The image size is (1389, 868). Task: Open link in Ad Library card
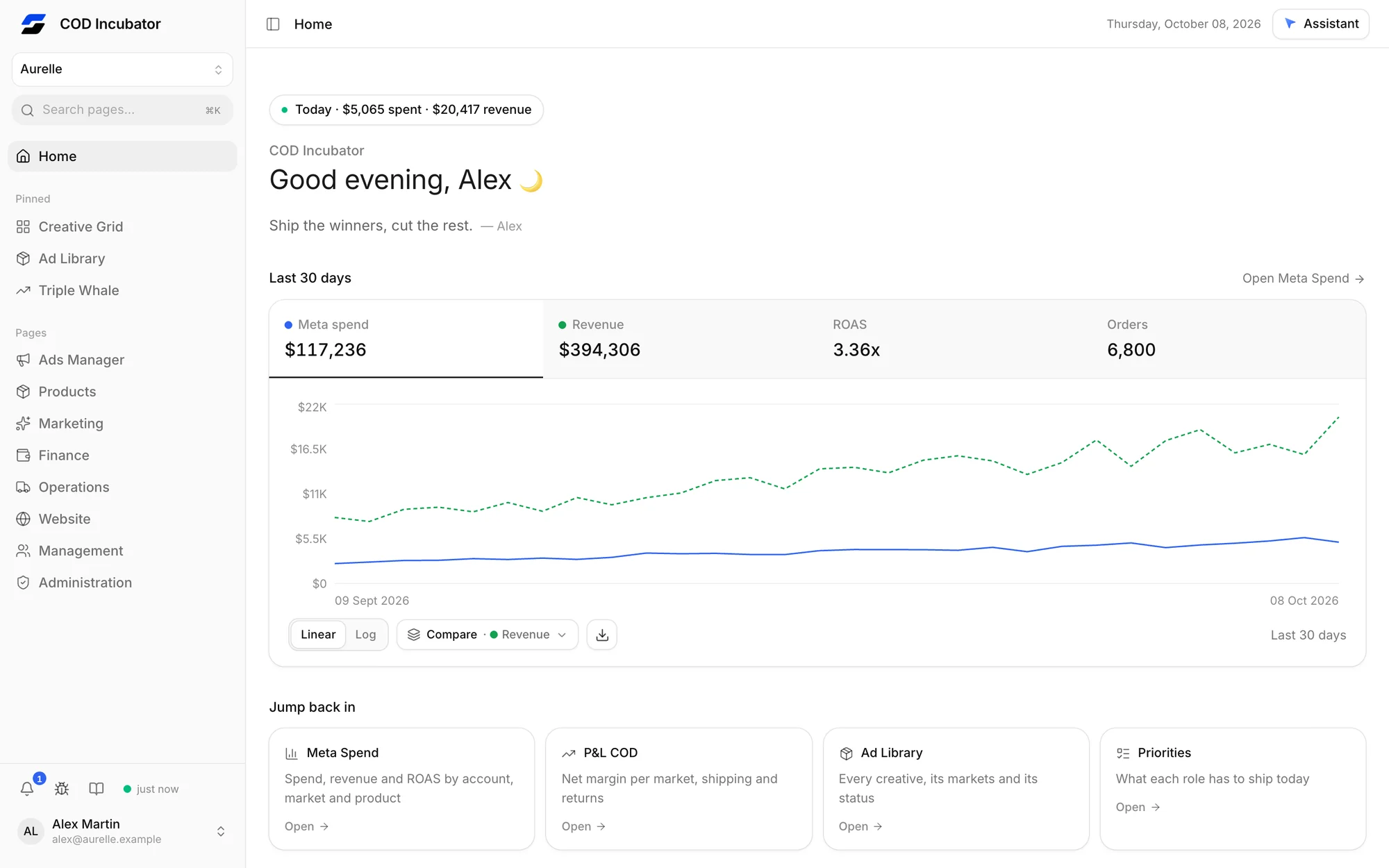coord(860,826)
